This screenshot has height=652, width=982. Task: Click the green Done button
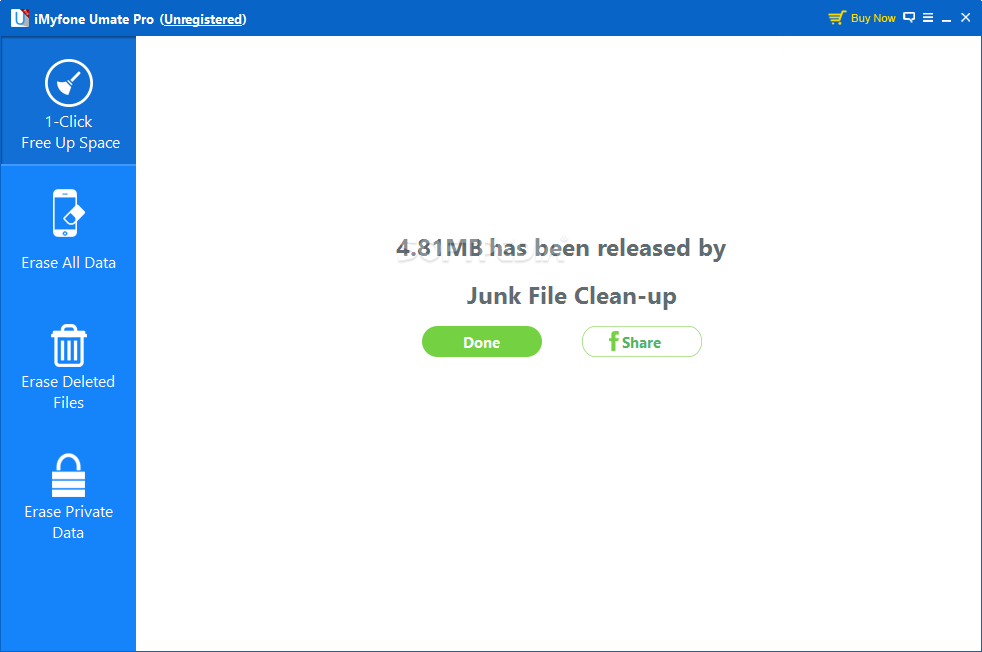[x=482, y=341]
